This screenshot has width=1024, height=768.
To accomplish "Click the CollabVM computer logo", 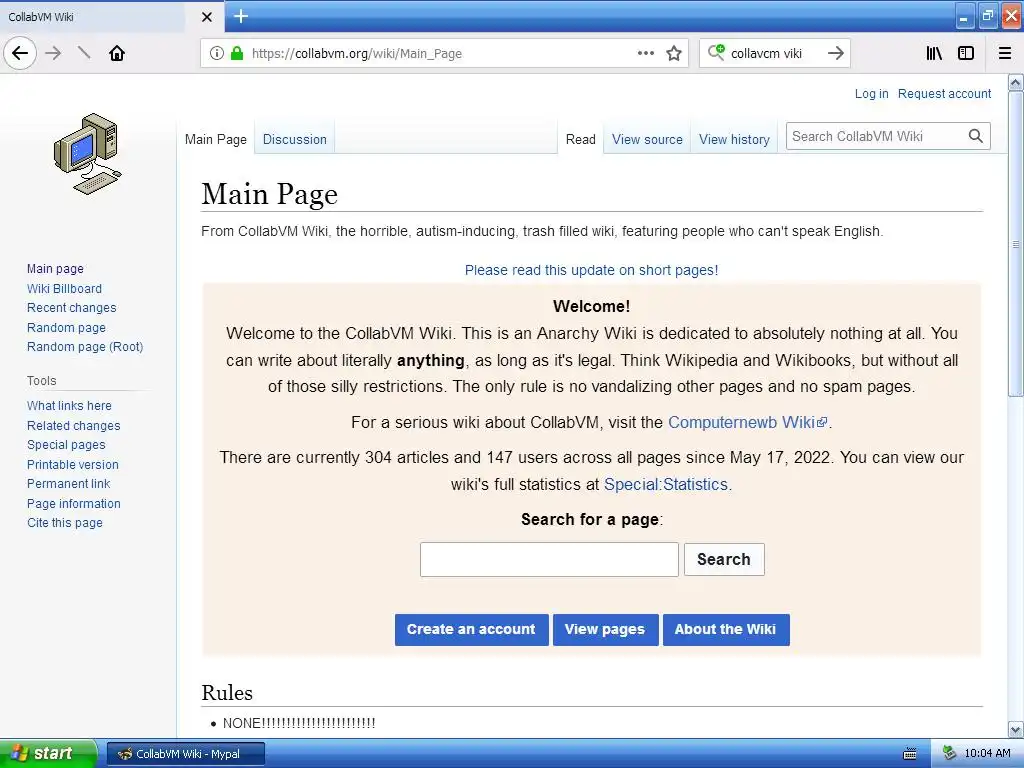I will pyautogui.click(x=87, y=154).
